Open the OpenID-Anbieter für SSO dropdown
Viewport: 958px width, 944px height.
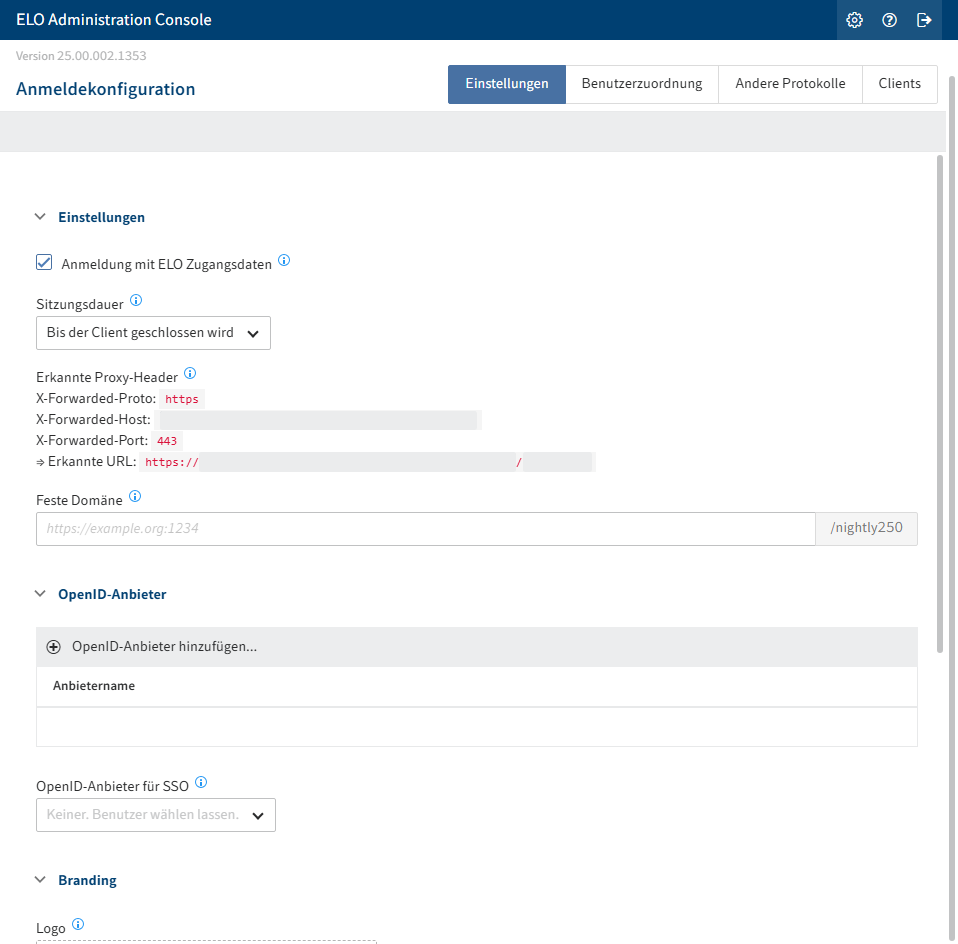(155, 814)
